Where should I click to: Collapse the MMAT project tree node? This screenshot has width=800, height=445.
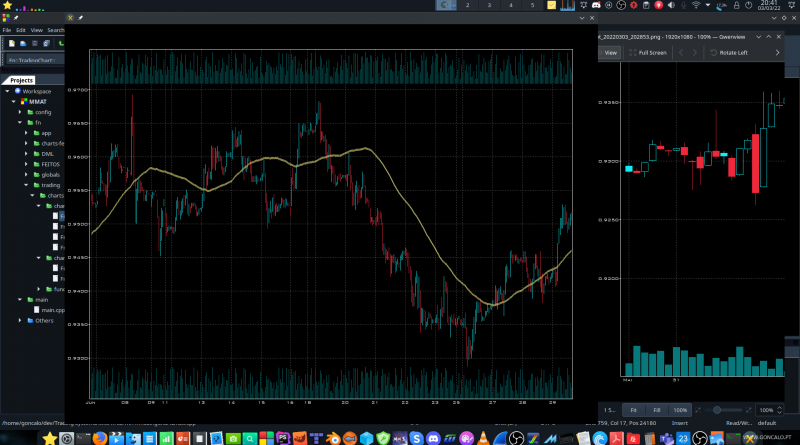[x=14, y=101]
